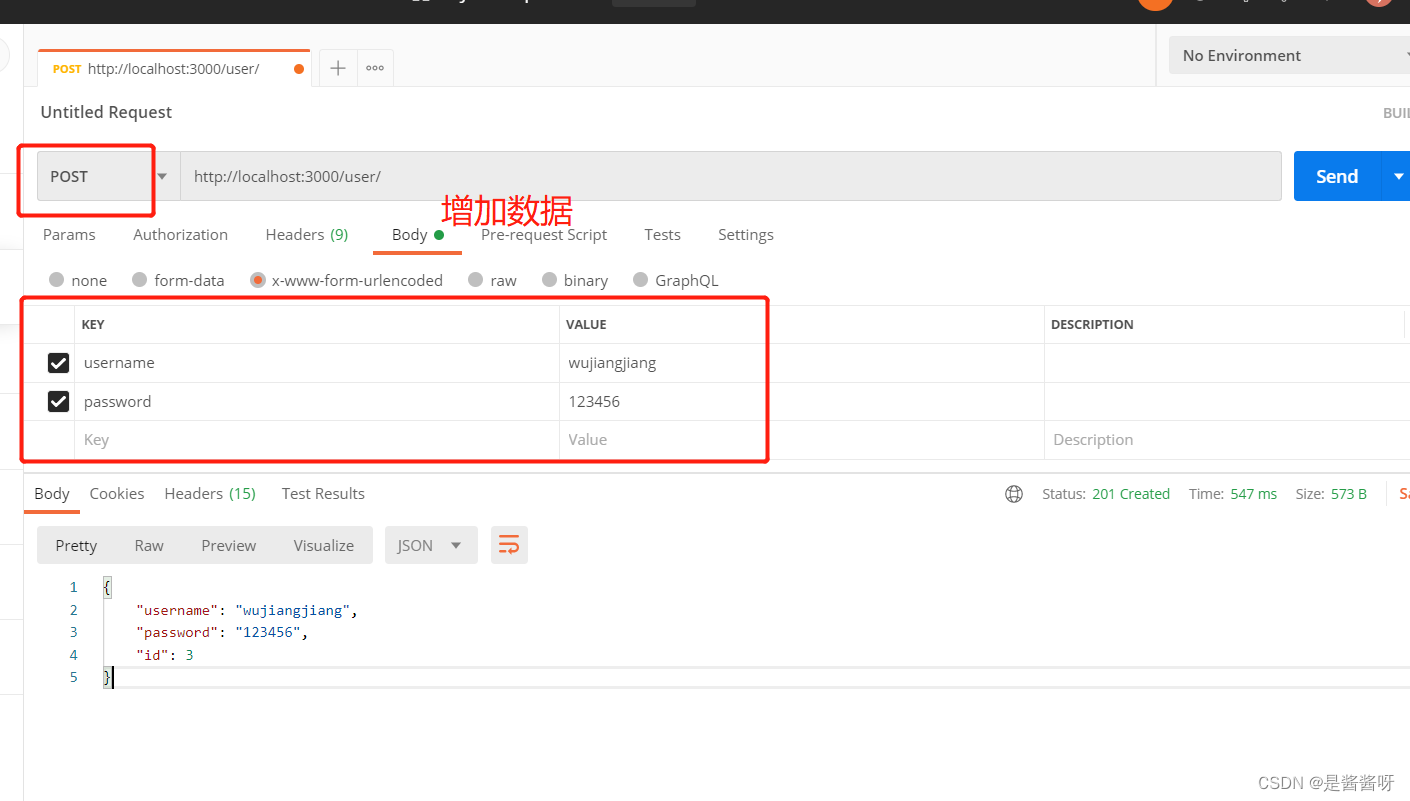Click the password key cell

point(316,402)
